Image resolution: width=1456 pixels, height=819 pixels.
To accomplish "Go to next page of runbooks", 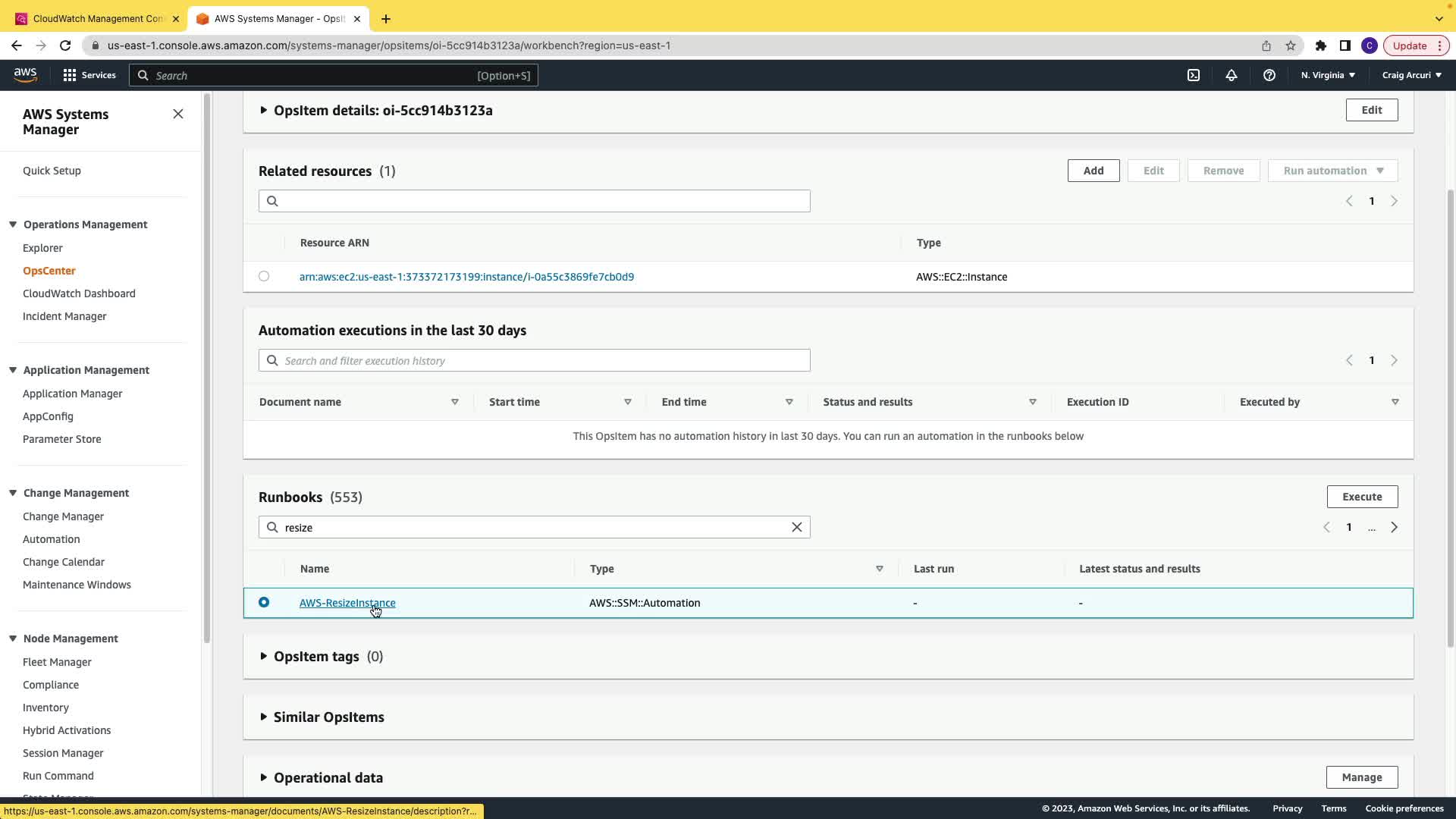I will tap(1394, 527).
